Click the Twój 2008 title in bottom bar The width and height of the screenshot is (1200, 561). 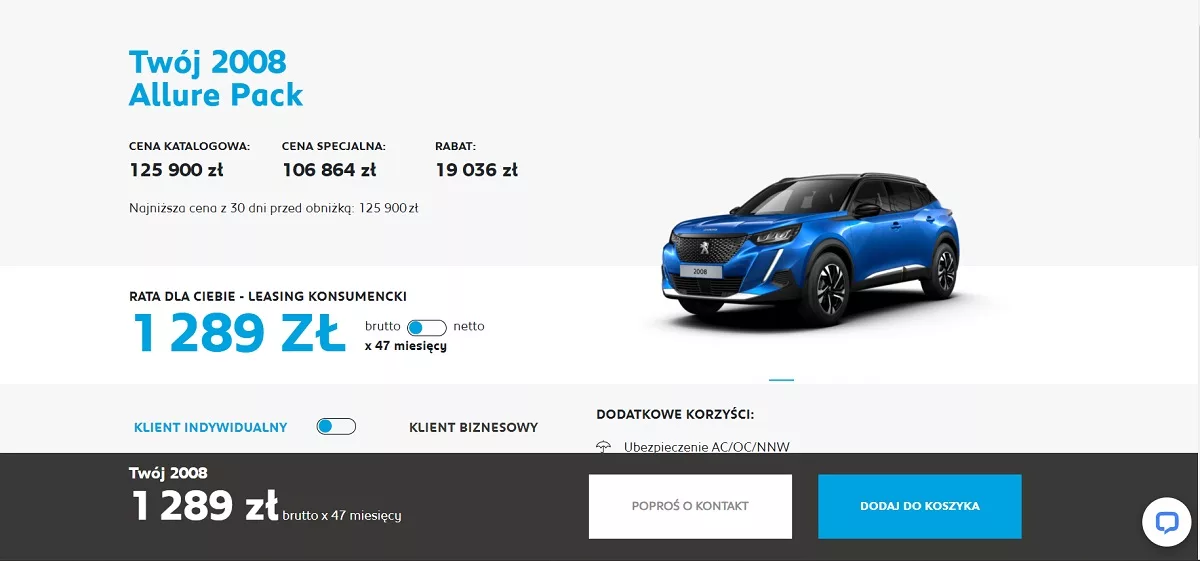(168, 473)
